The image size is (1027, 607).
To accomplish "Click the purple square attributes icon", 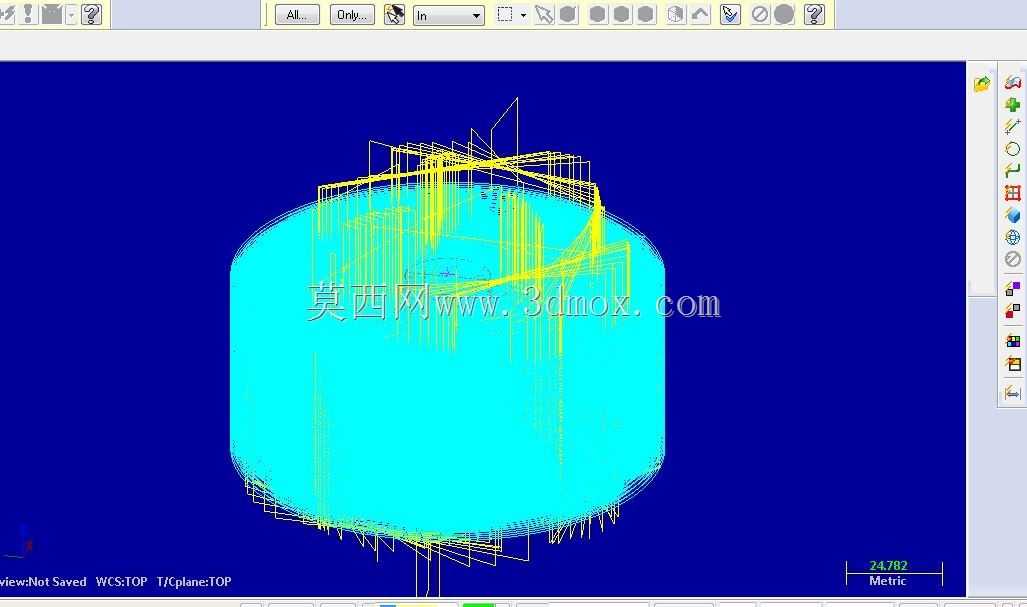I will (x=1013, y=288).
